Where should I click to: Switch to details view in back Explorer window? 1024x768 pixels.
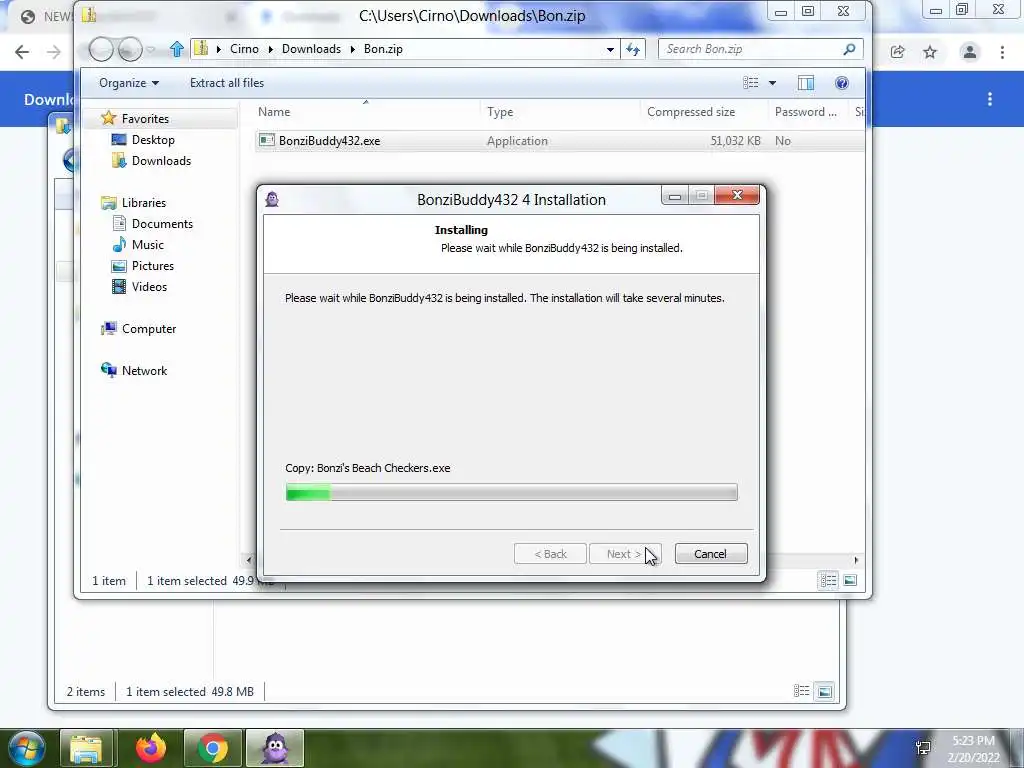(802, 691)
